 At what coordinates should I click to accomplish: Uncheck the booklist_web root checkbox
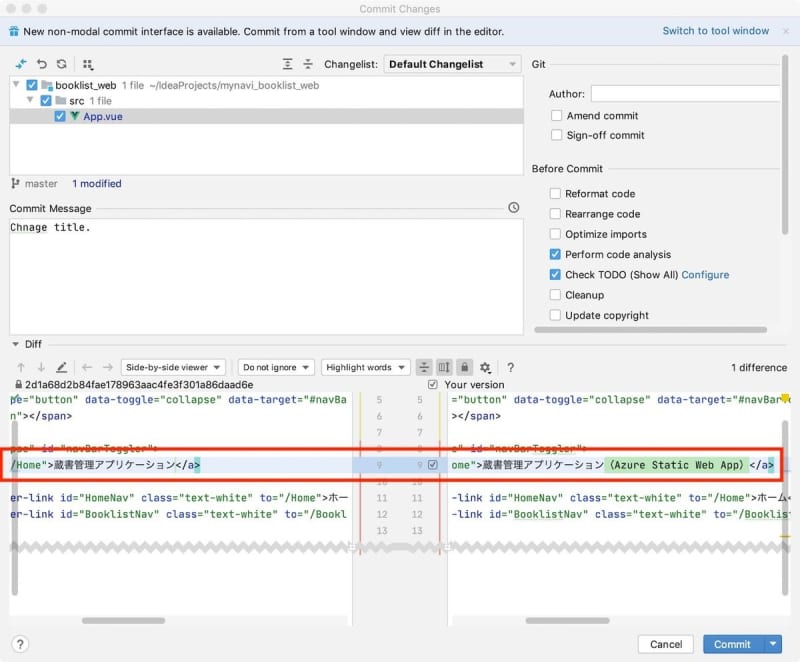(x=32, y=85)
